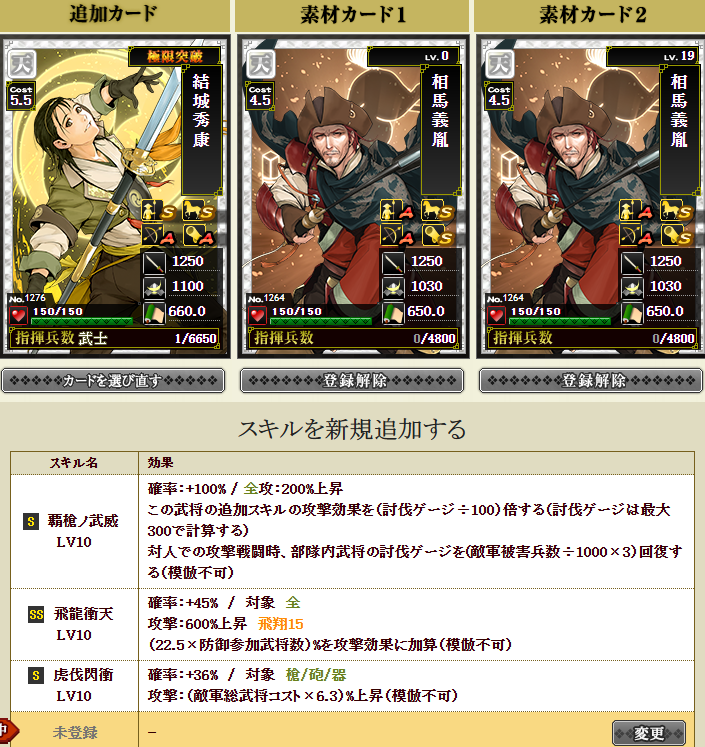Click 登録解除 under 素材カード1
705x747 pixels.
pos(352,381)
